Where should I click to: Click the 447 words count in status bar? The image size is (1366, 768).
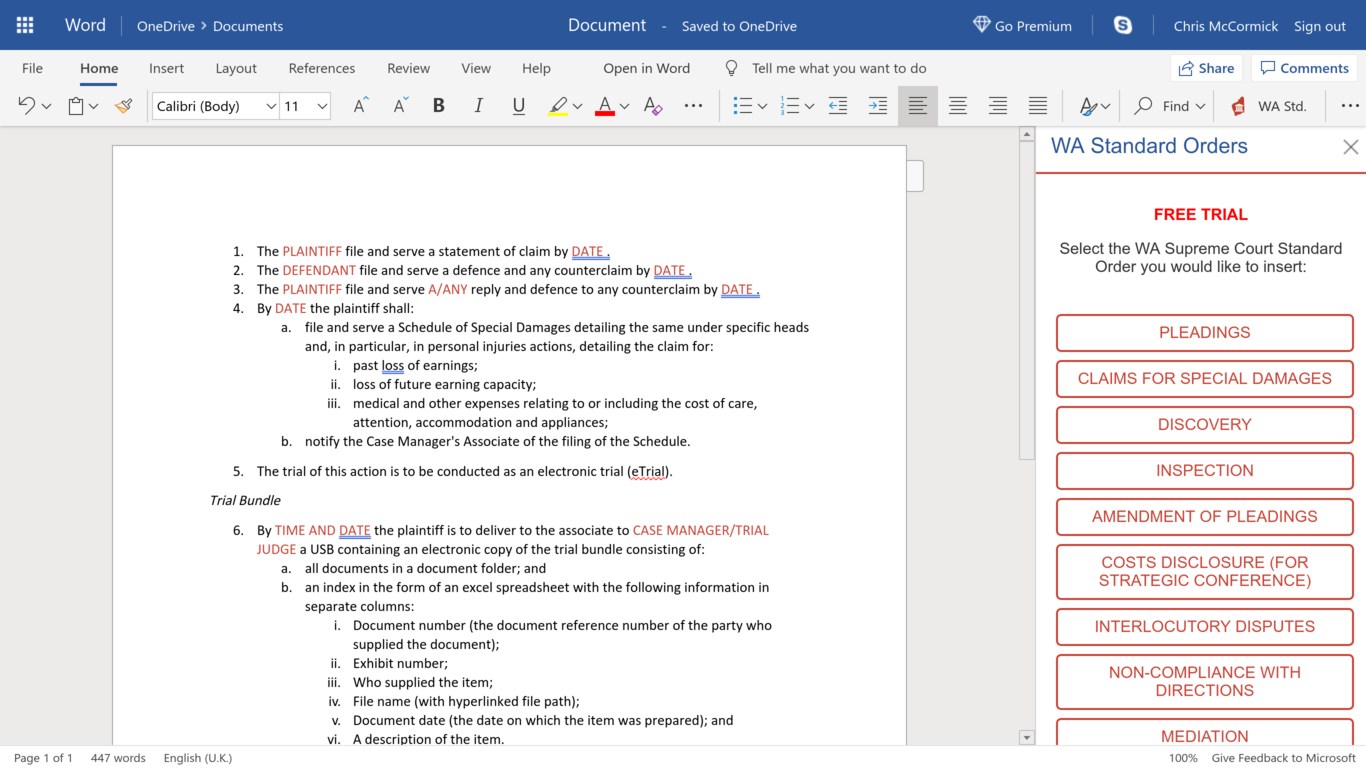[x=118, y=758]
